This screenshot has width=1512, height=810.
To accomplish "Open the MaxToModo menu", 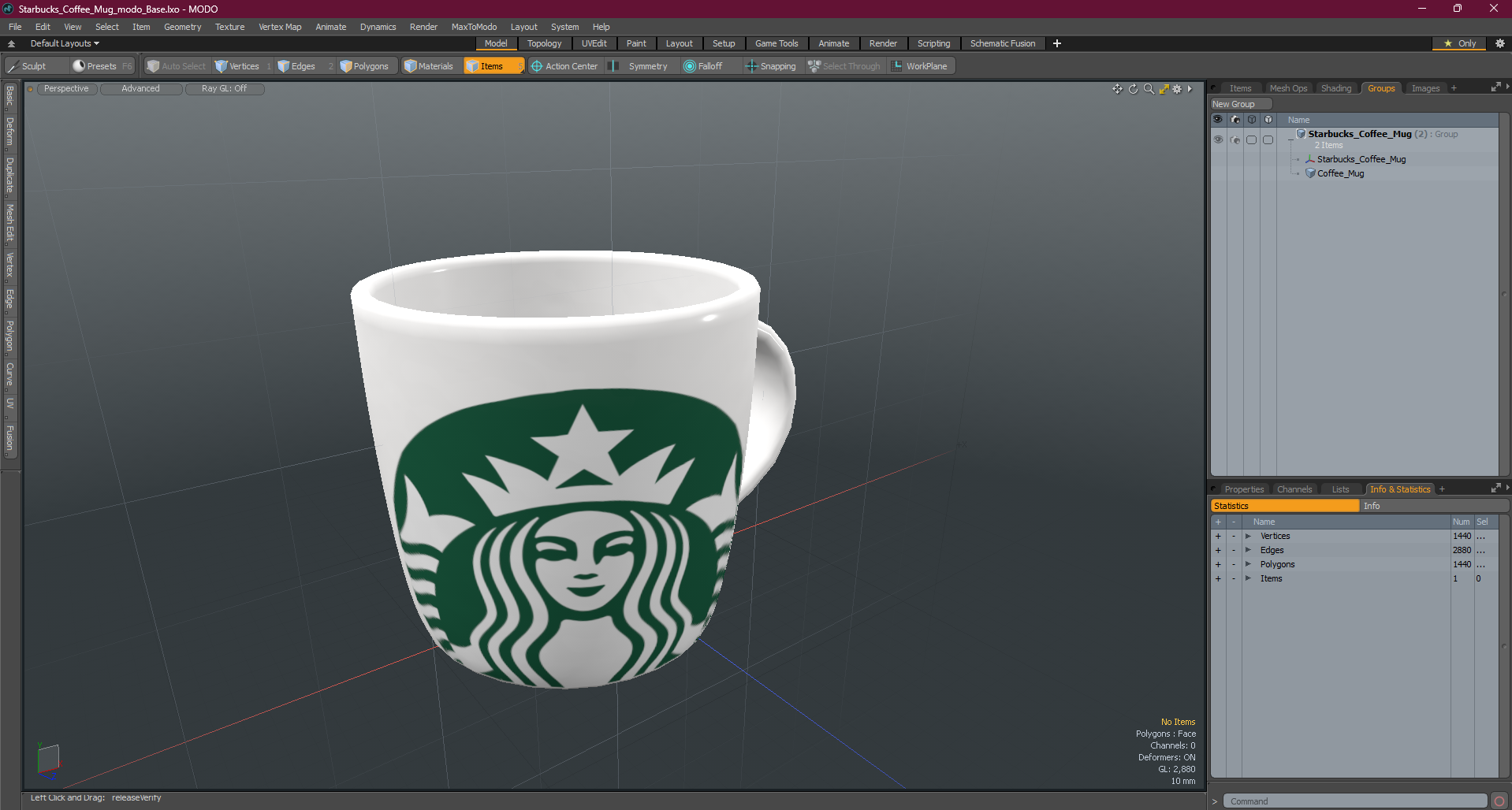I will tap(474, 27).
